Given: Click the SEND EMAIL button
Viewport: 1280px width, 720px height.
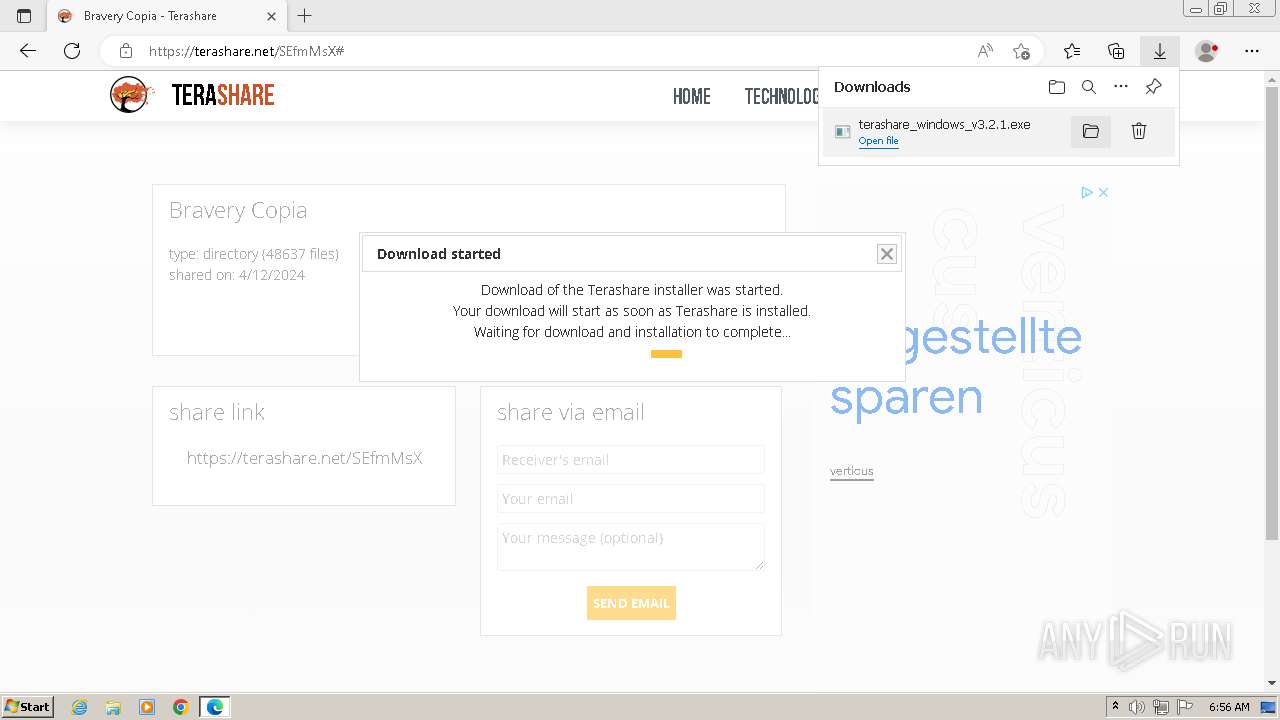Looking at the screenshot, I should click(631, 603).
